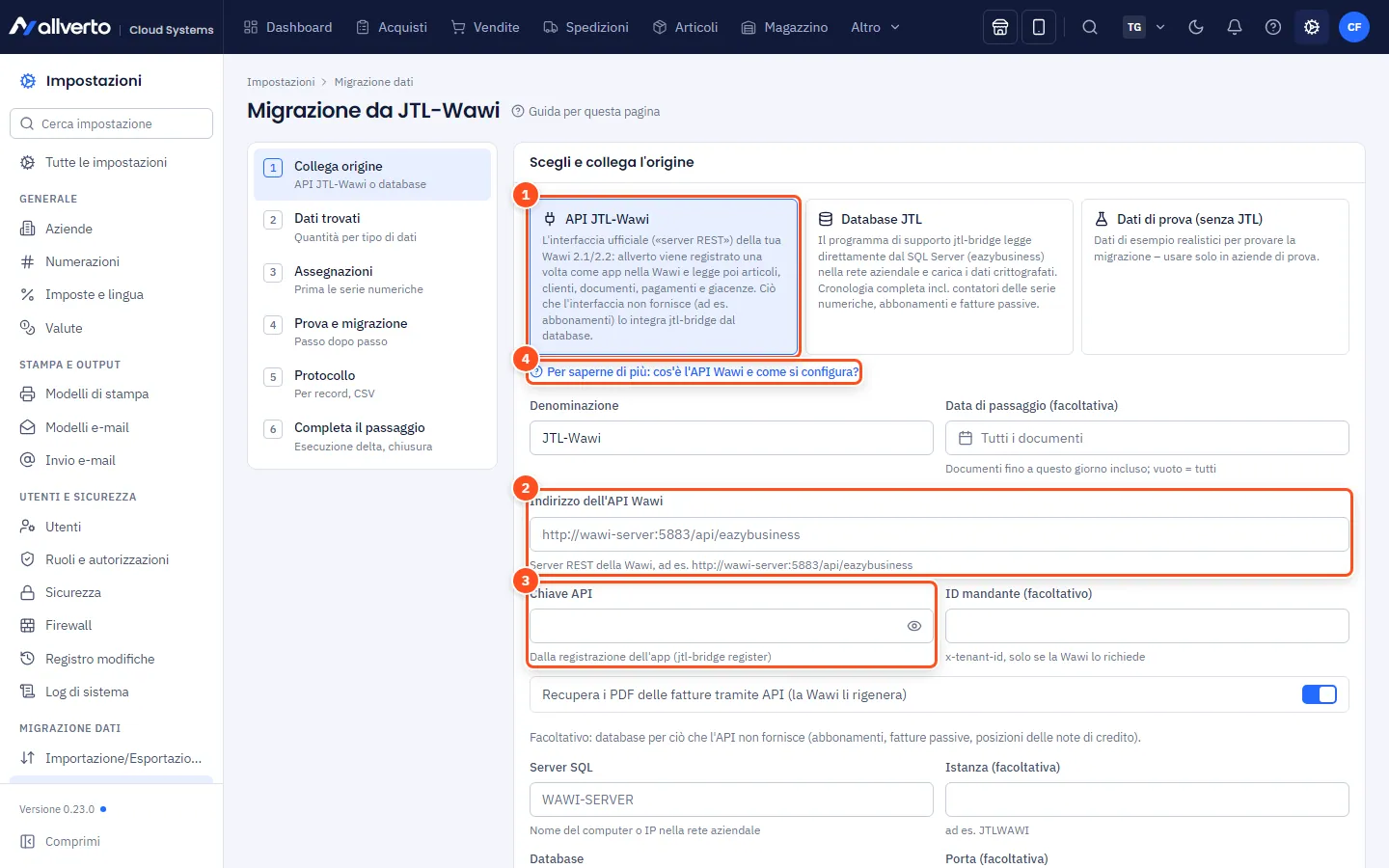Switch to dark mode moon icon
The height and width of the screenshot is (868, 1389).
pyautogui.click(x=1196, y=27)
